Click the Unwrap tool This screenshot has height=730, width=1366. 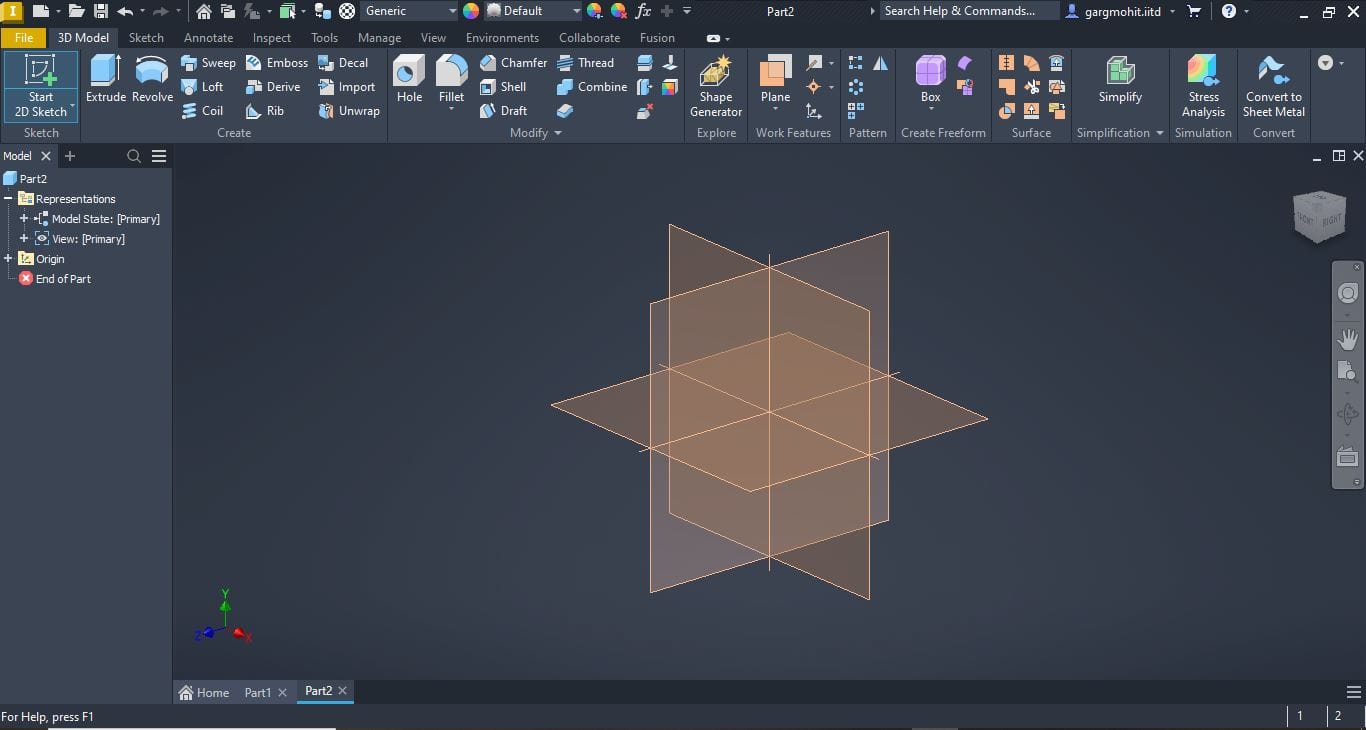[x=348, y=111]
